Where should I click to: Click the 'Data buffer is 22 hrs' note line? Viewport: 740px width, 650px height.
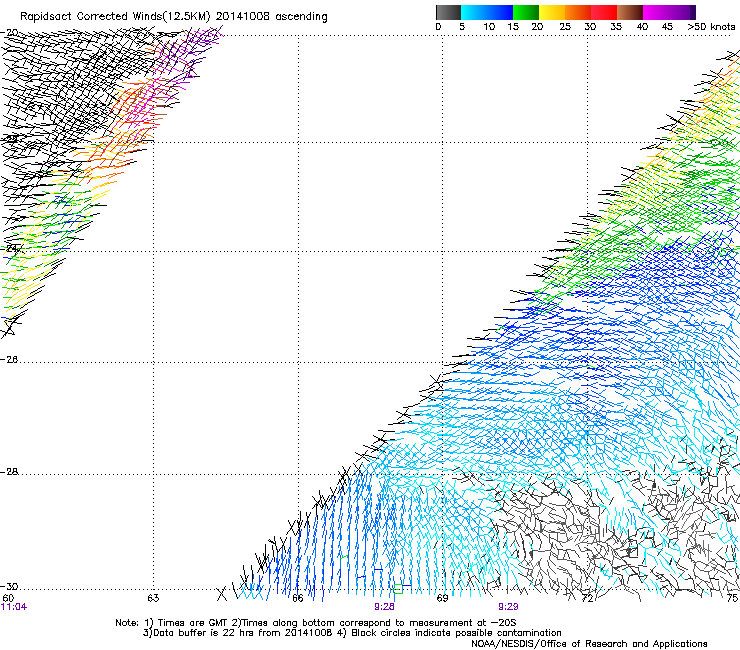pos(352,633)
